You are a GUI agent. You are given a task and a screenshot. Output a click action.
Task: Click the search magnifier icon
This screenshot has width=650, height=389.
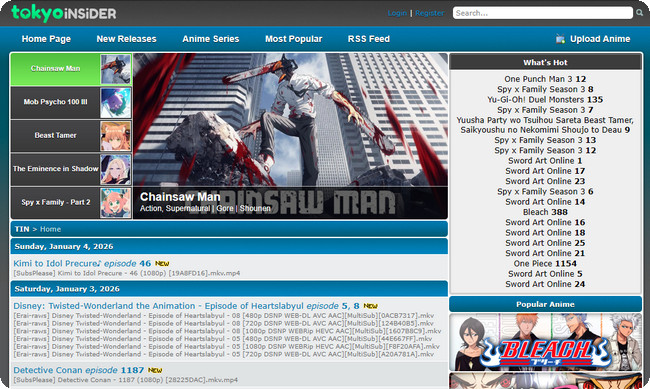640,13
